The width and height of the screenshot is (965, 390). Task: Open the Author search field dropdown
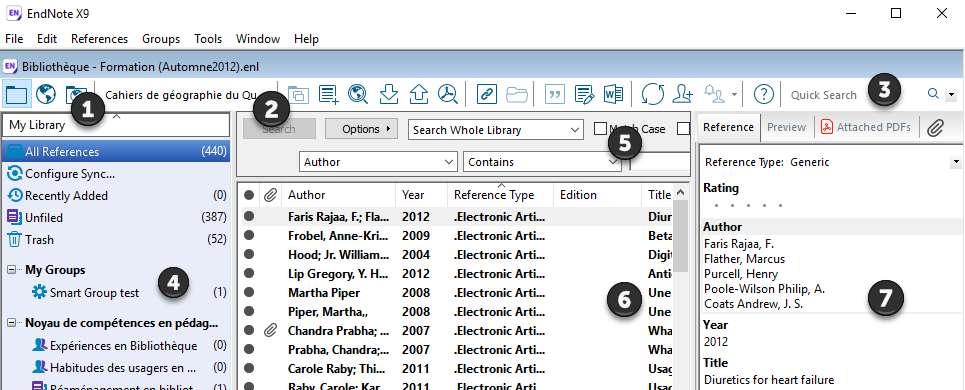378,162
